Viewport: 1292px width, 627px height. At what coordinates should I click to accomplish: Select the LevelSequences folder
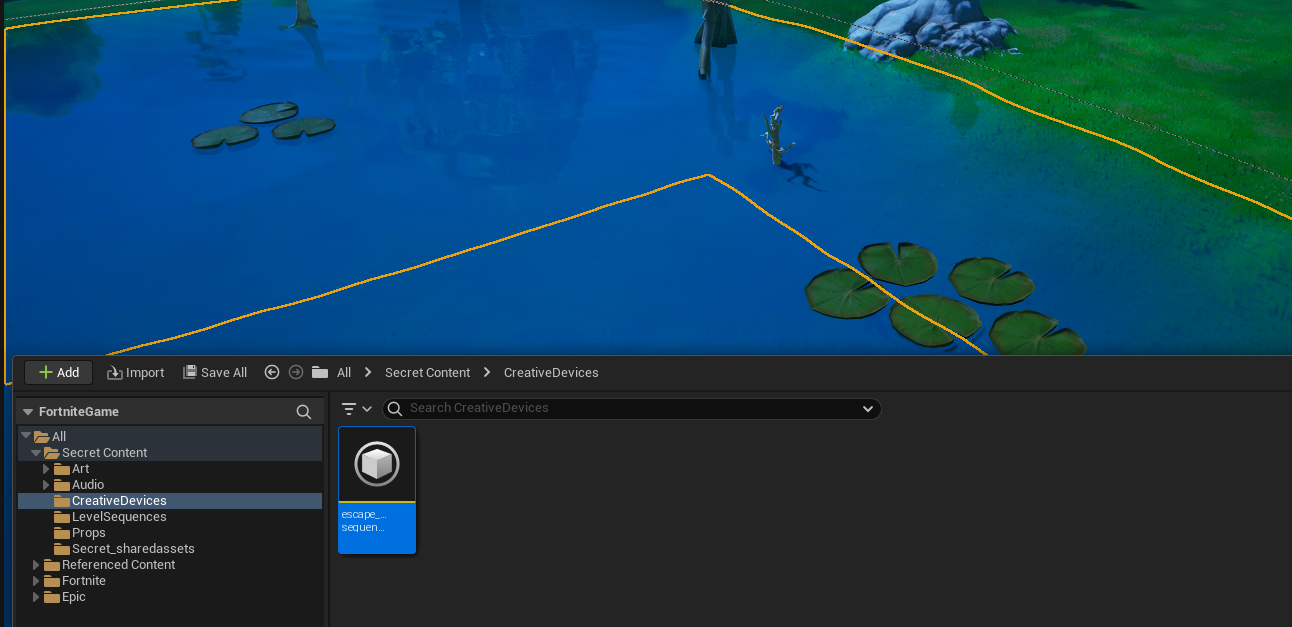pyautogui.click(x=116, y=516)
